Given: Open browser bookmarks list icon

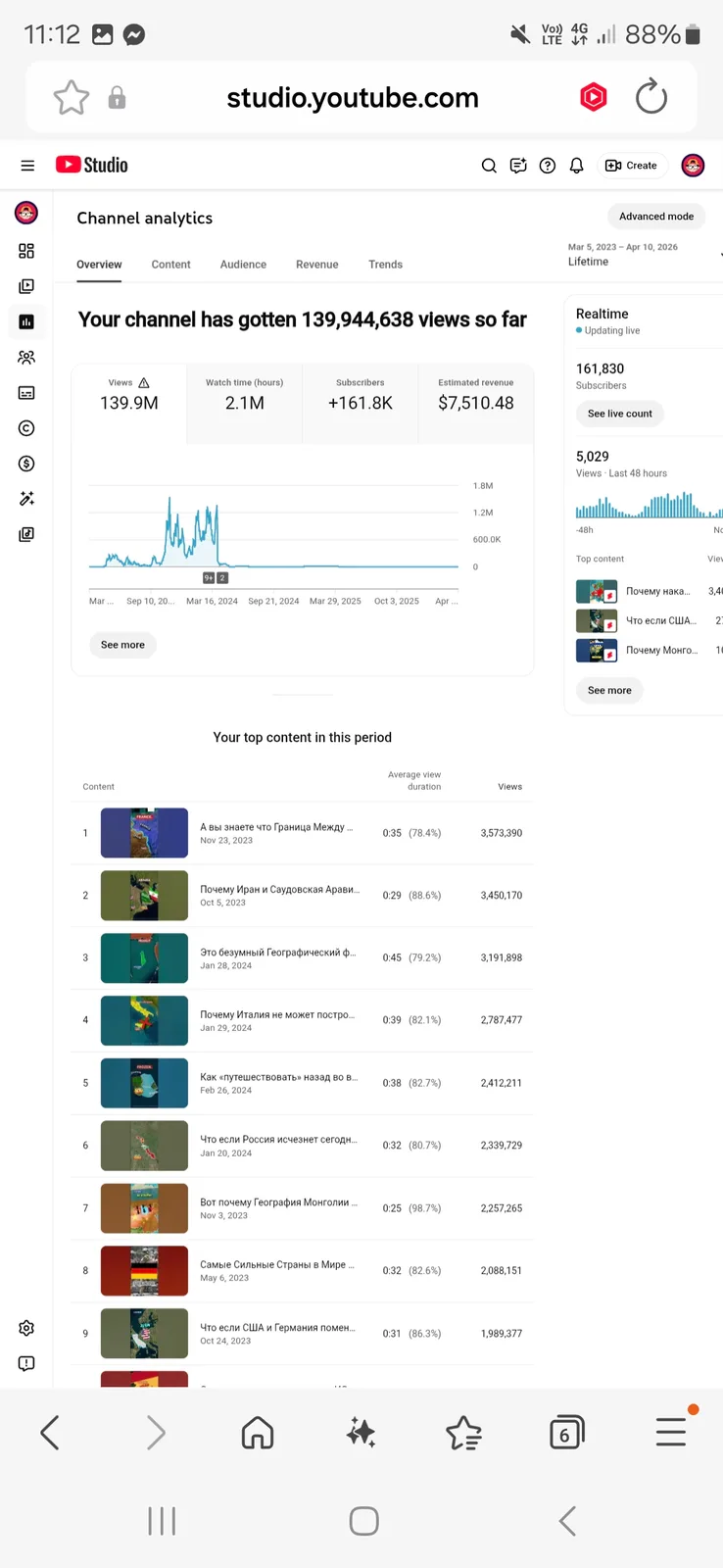Looking at the screenshot, I should 463,1433.
